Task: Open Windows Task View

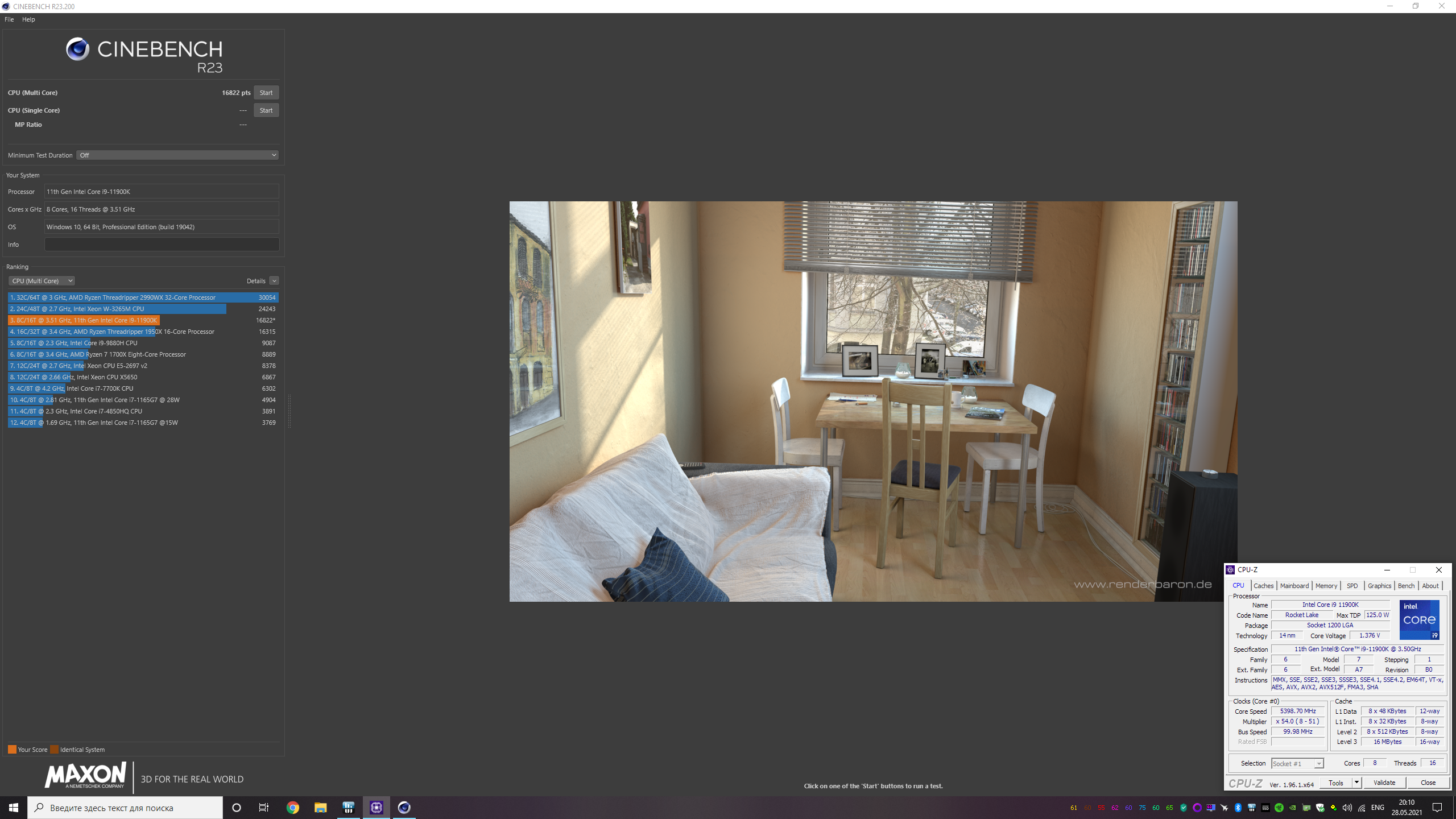Action: pyautogui.click(x=264, y=808)
